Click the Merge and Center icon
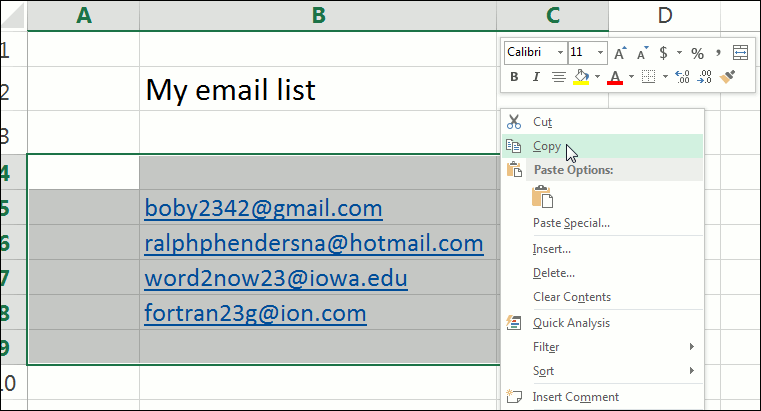 [x=740, y=52]
